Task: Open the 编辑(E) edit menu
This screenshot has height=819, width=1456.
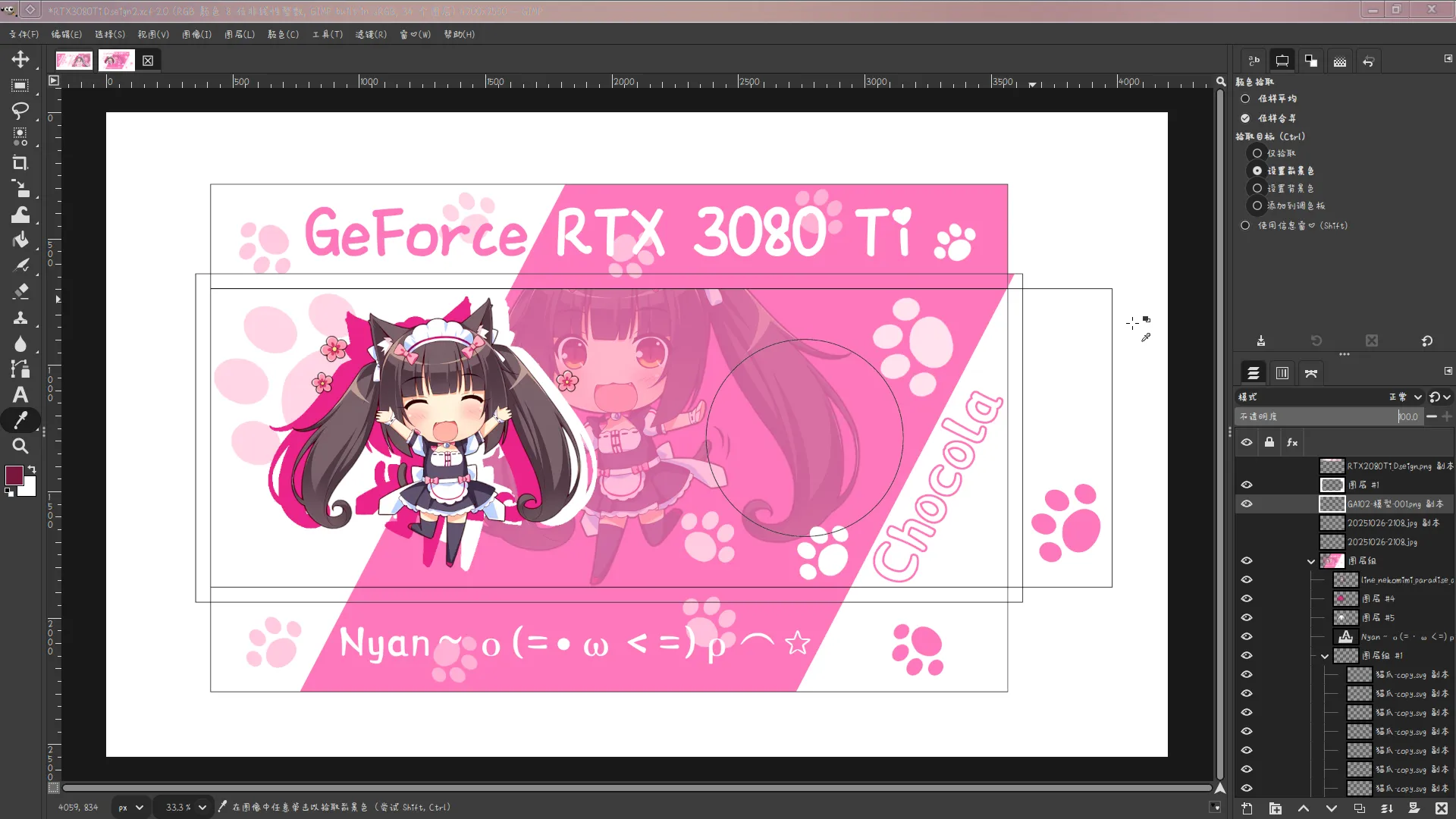Action: (66, 34)
